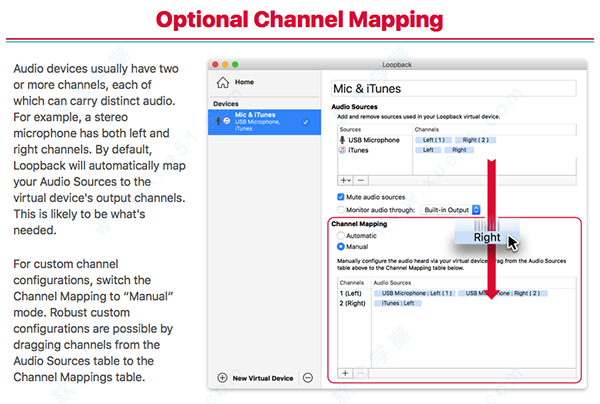Edit the Mic & iTunes name field
The width and height of the screenshot is (600, 404).
(454, 88)
